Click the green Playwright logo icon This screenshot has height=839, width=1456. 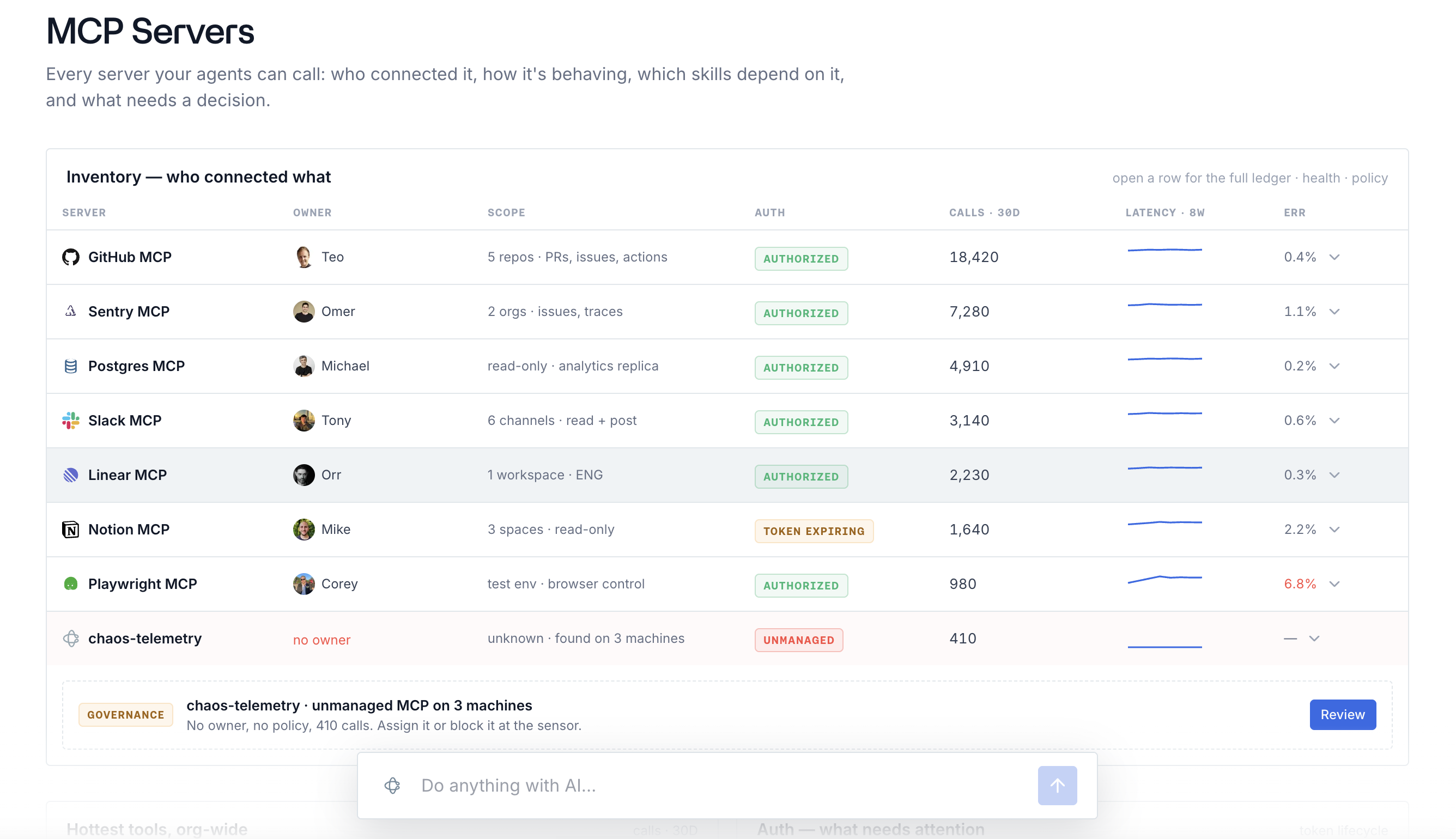[70, 583]
